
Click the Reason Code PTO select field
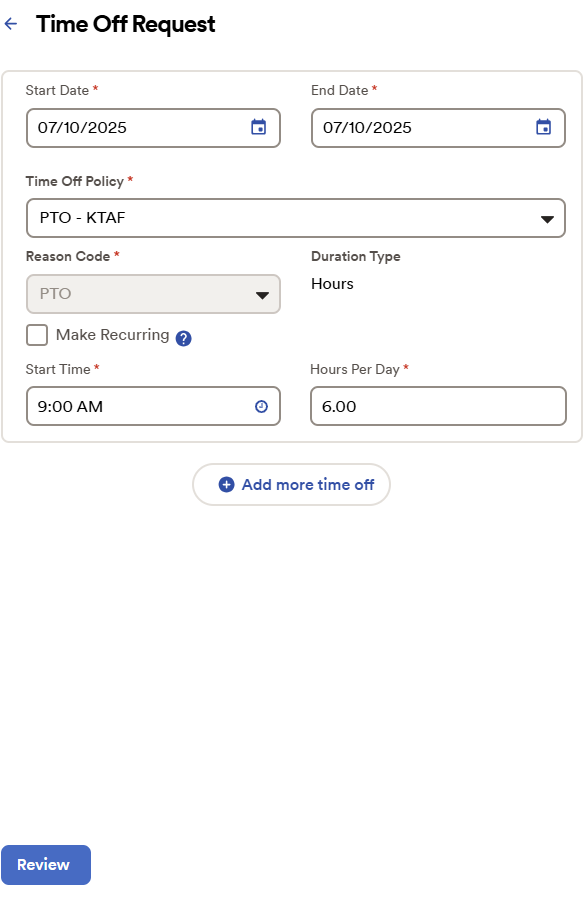pyautogui.click(x=153, y=294)
